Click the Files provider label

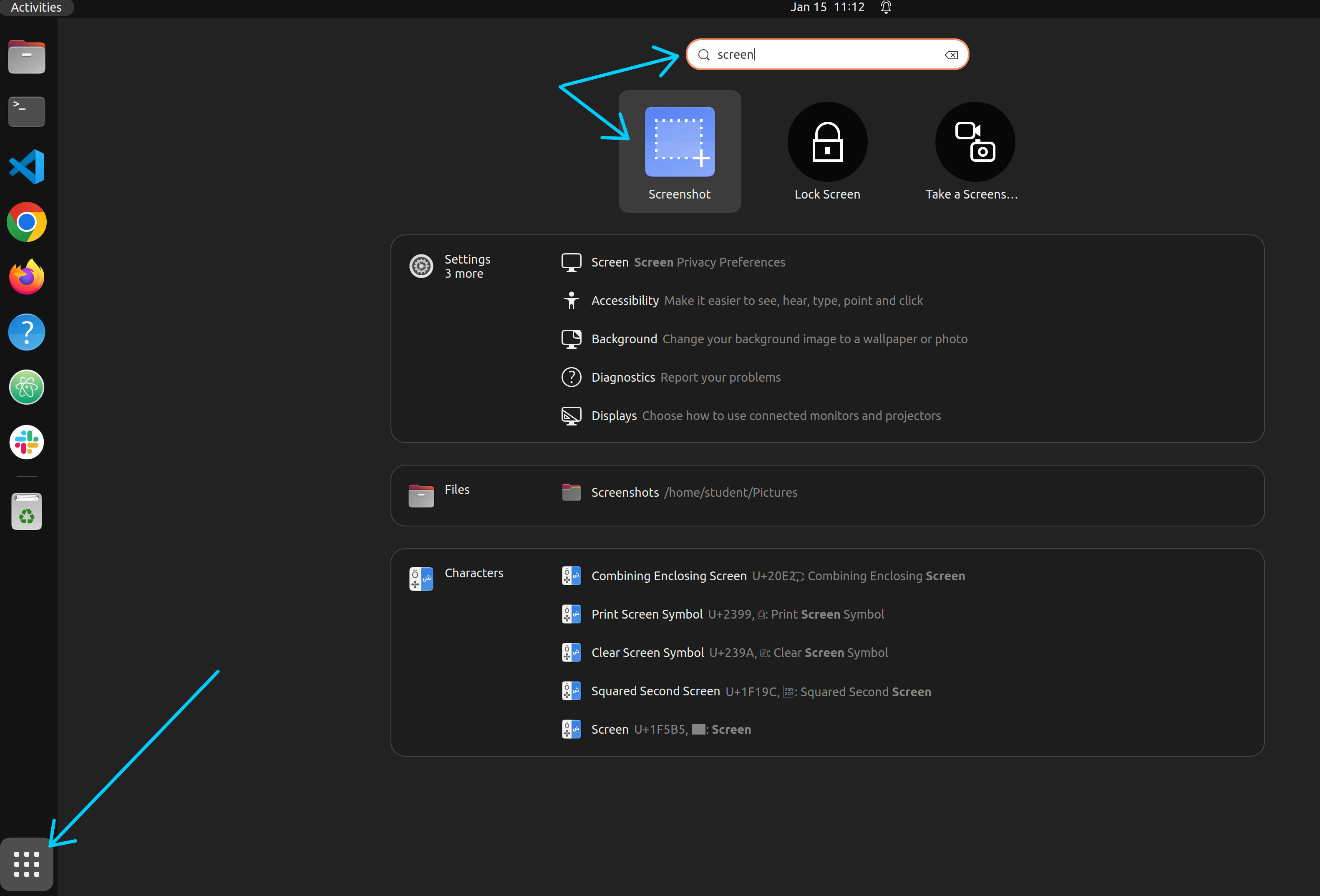(x=457, y=489)
